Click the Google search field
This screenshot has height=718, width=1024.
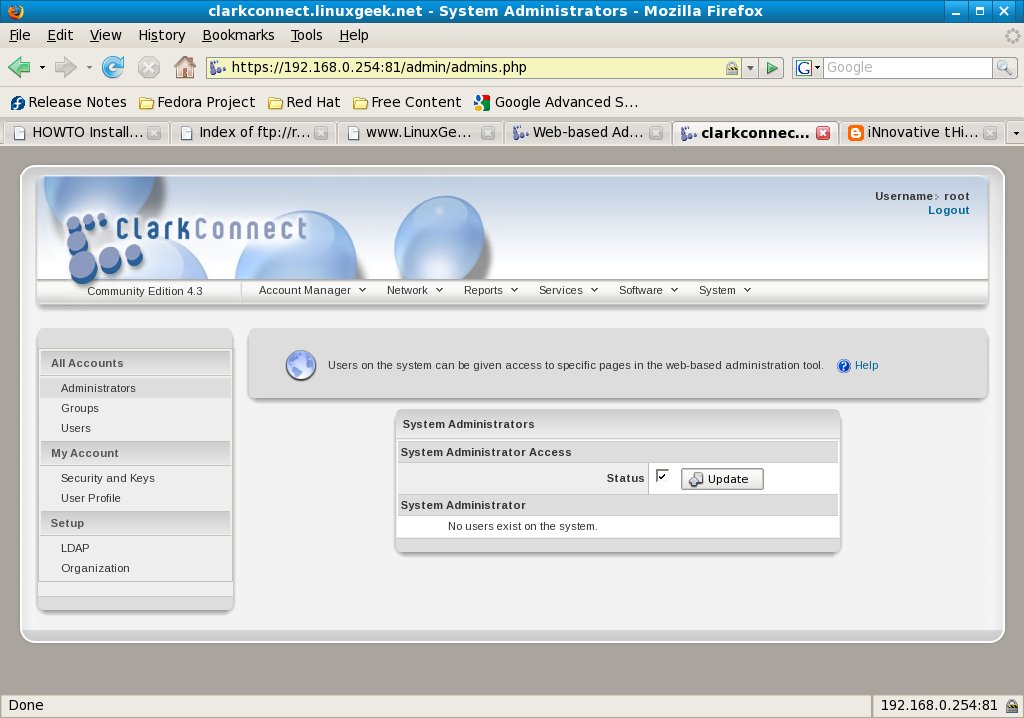(x=907, y=67)
